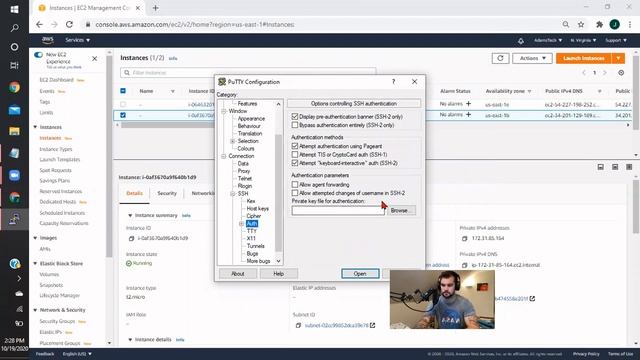
Task: Launch Chrome from taskbar
Action: click(14, 87)
